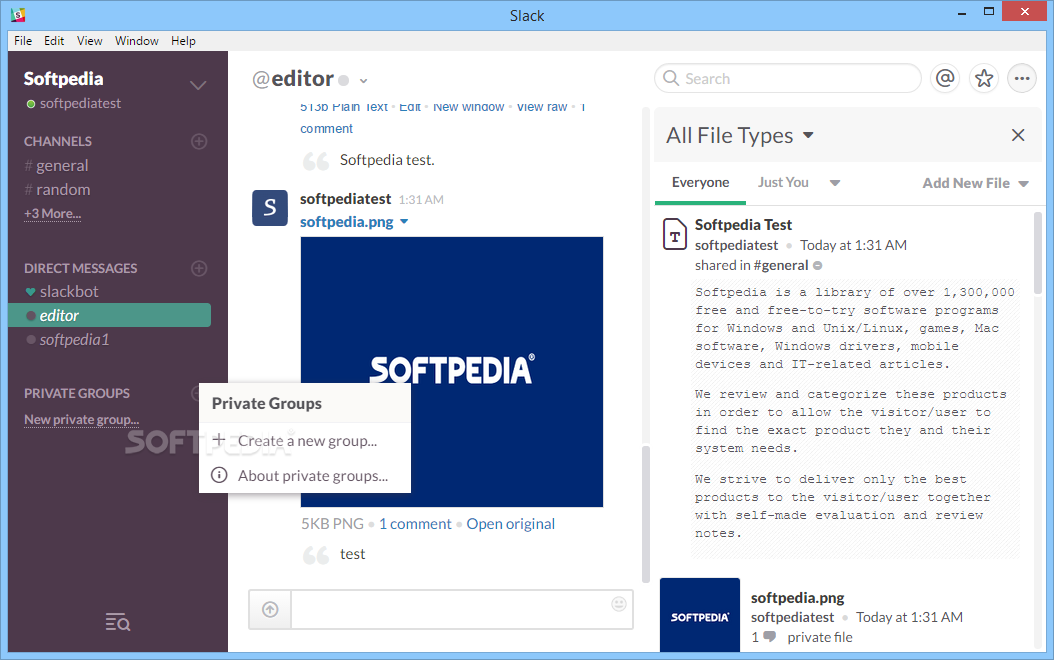Select Create a new group menu entry
1054x660 pixels.
coord(305,441)
